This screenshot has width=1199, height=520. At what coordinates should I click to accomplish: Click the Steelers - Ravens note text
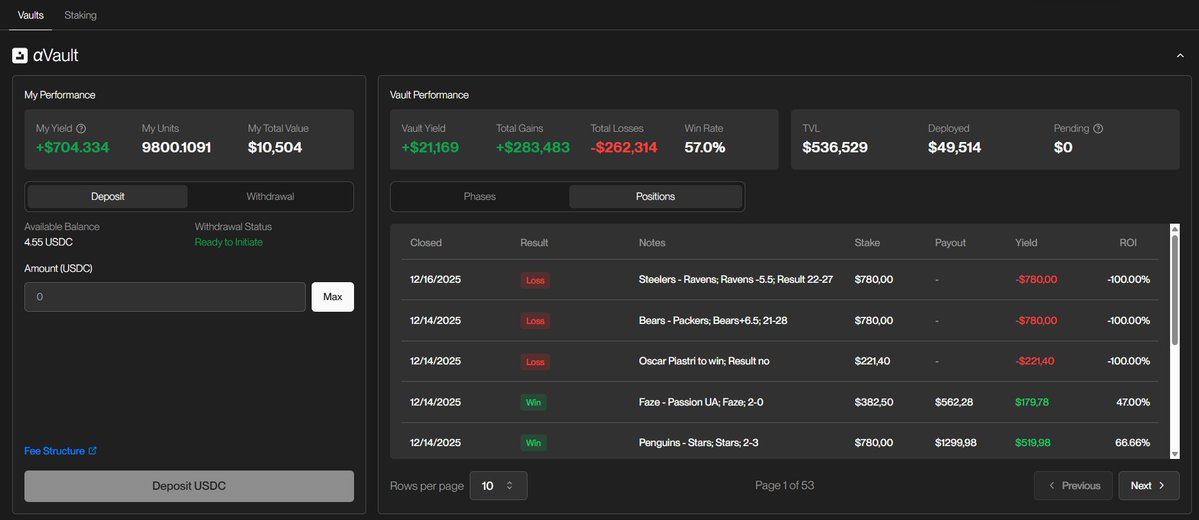tap(736, 280)
